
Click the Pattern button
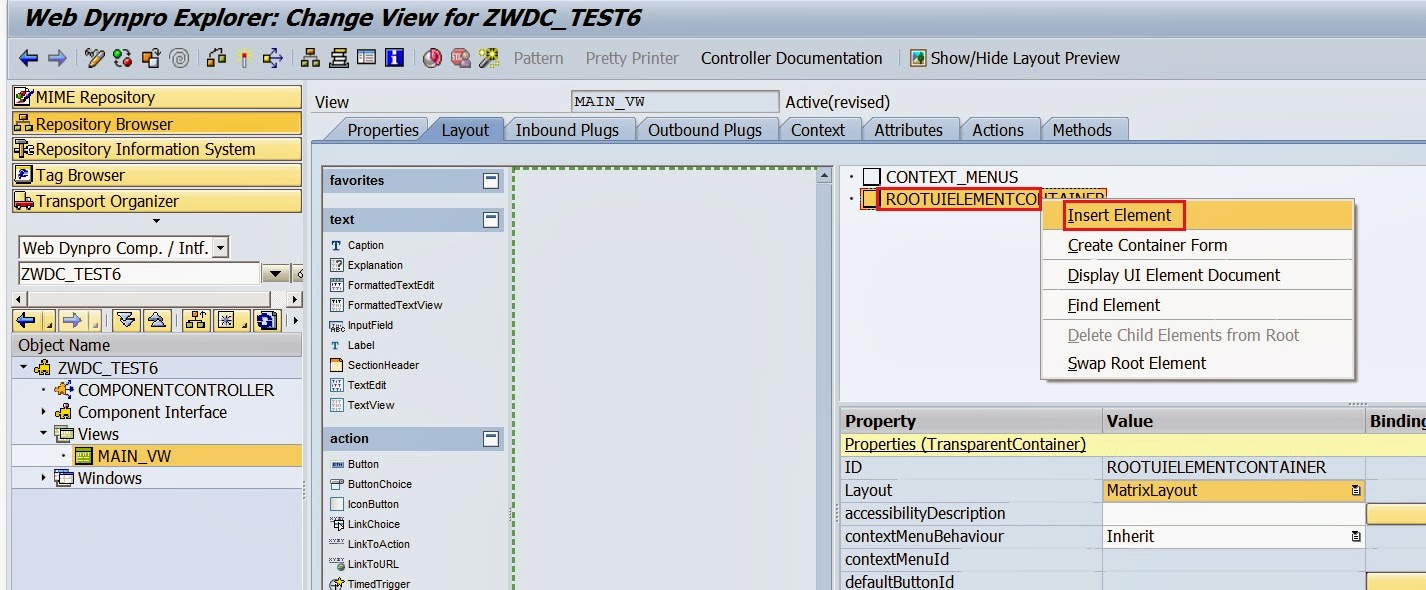[x=538, y=58]
